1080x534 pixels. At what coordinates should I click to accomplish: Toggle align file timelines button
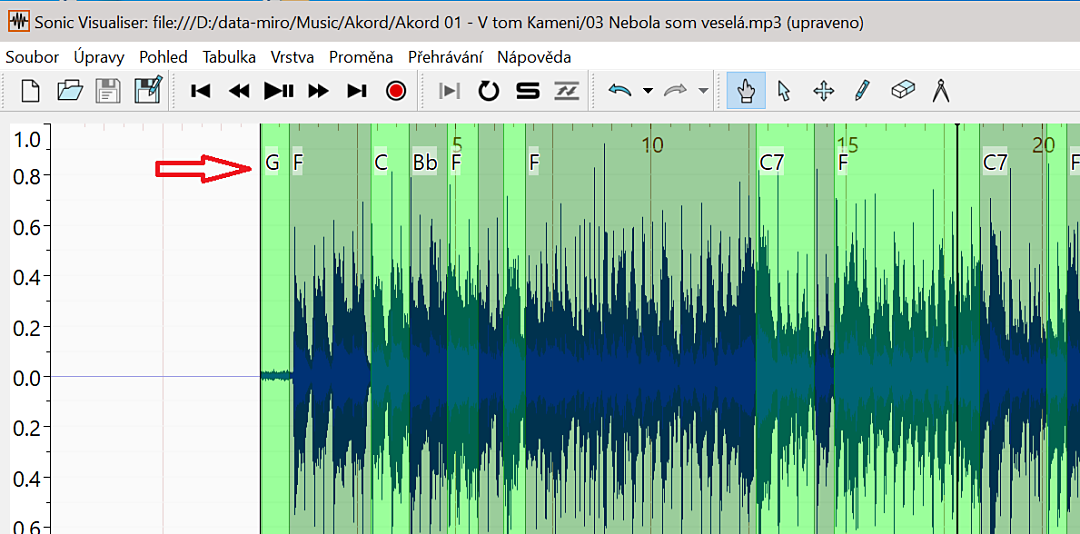pyautogui.click(x=567, y=91)
